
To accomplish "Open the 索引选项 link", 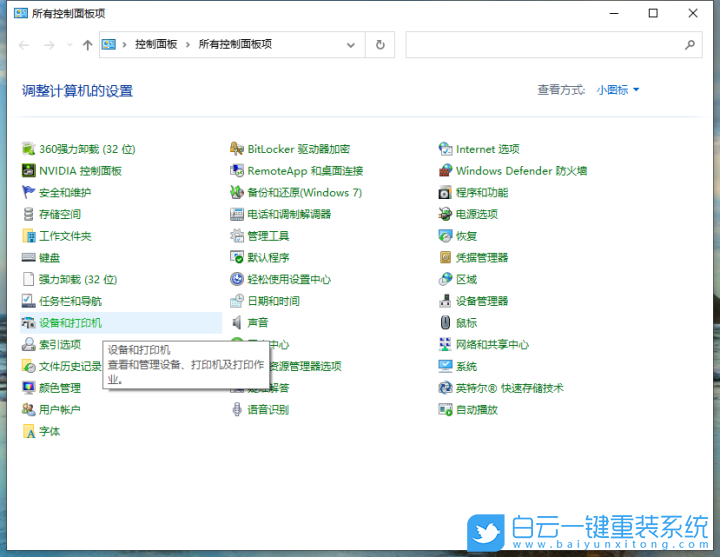I will (60, 344).
